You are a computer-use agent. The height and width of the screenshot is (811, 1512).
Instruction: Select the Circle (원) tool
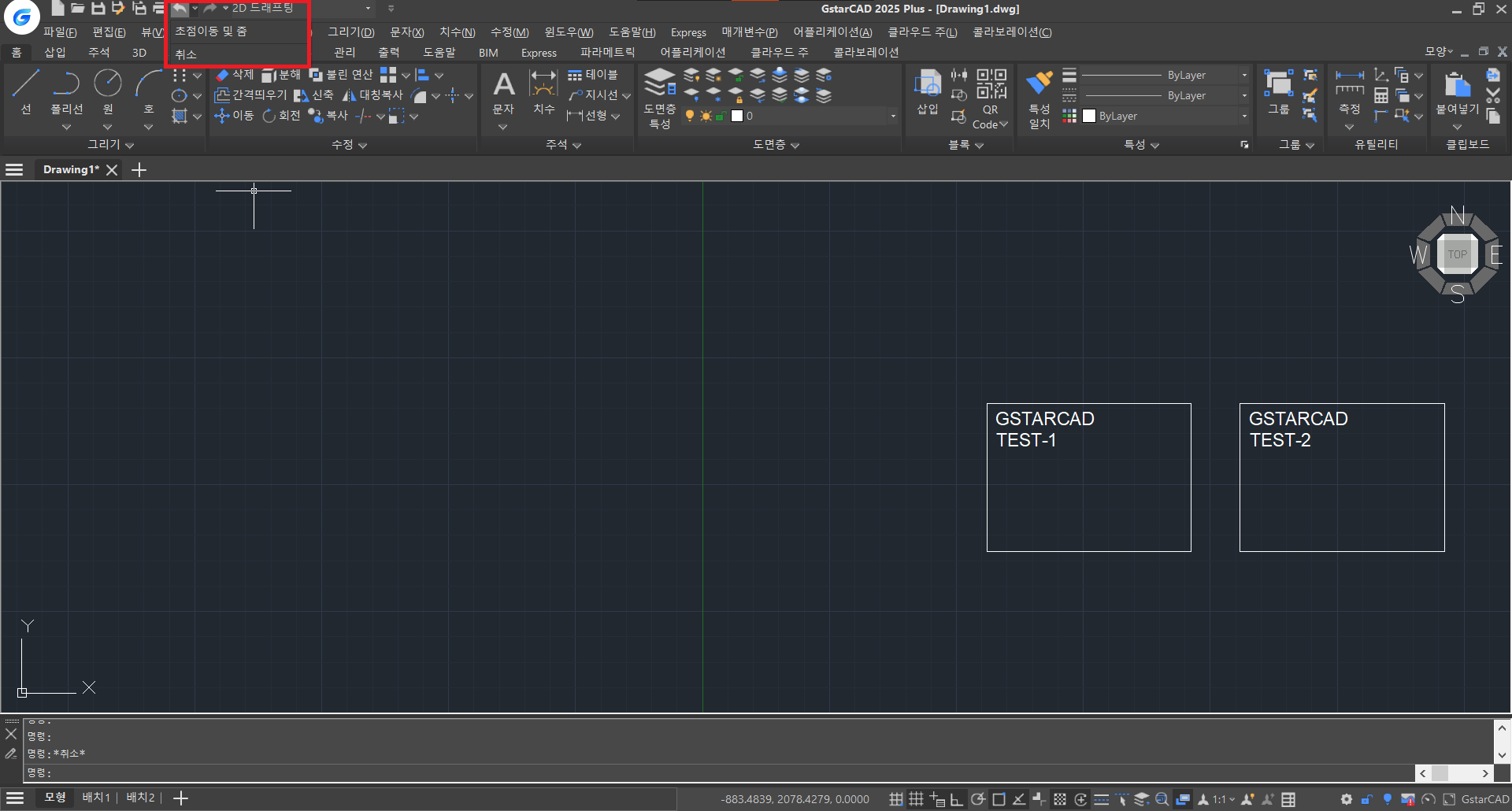tap(108, 93)
